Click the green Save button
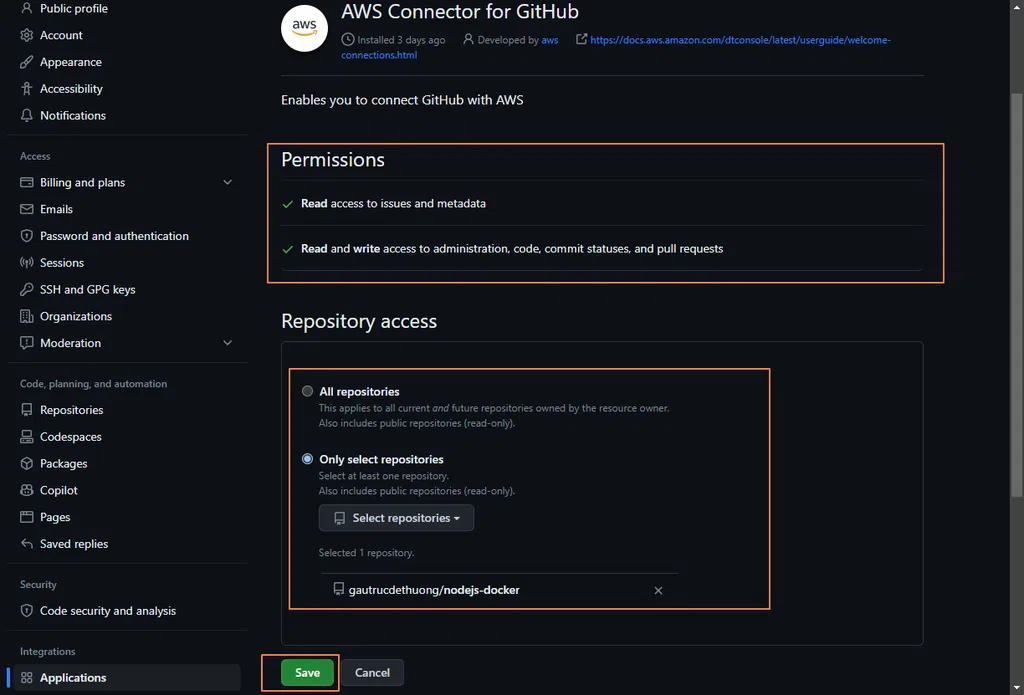Viewport: 1024px width, 695px height. point(307,673)
